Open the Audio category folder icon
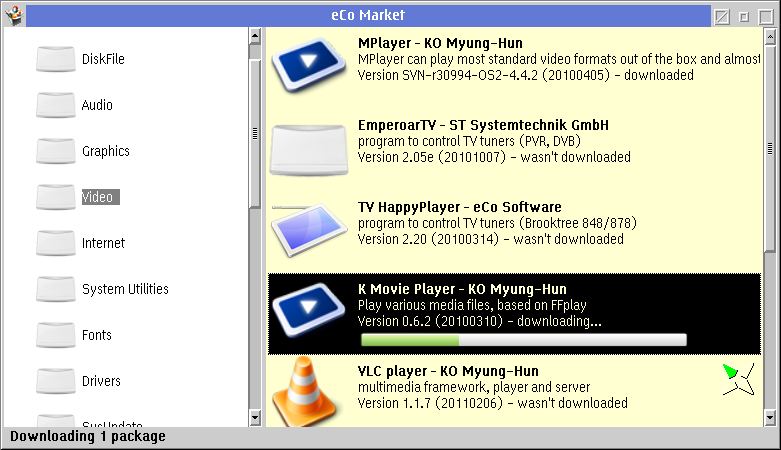Image resolution: width=781 pixels, height=450 pixels. point(55,105)
